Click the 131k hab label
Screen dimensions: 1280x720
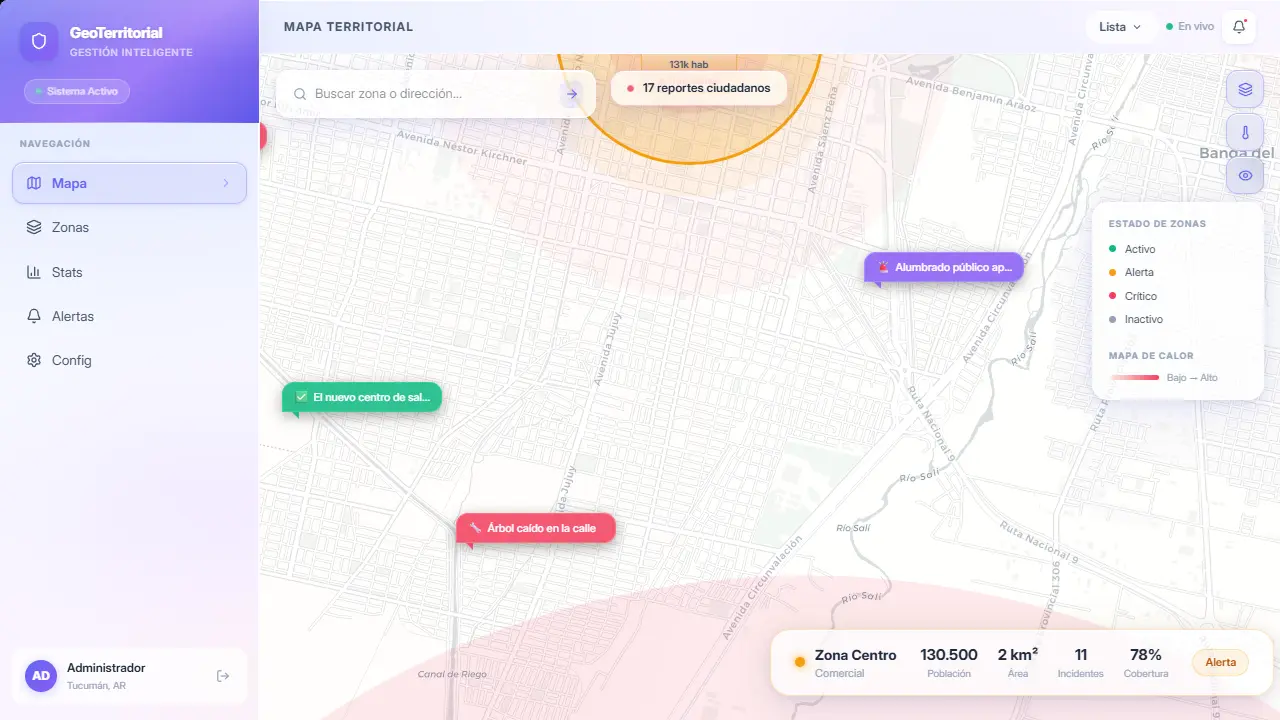689,64
